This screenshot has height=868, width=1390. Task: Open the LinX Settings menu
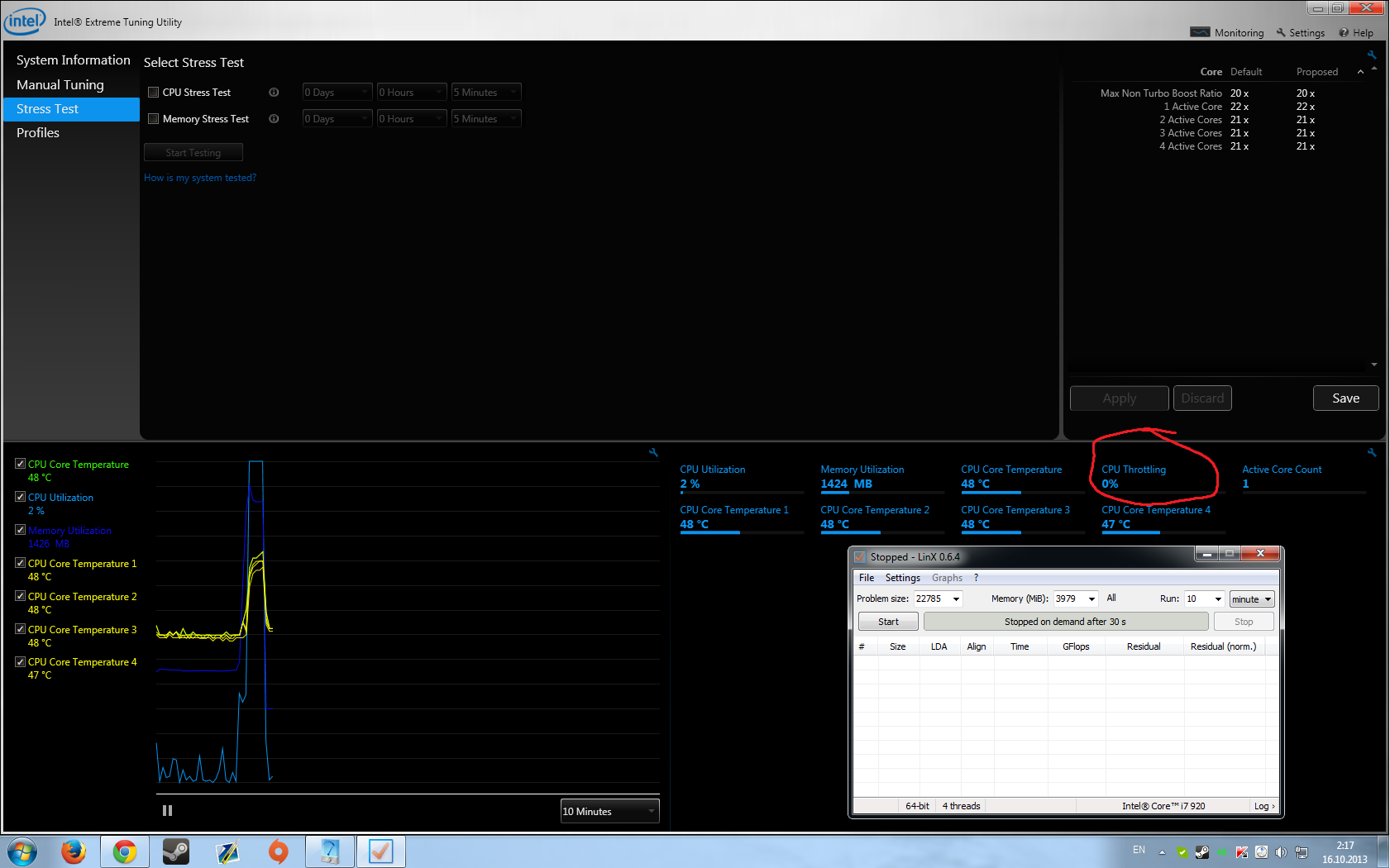[x=903, y=578]
